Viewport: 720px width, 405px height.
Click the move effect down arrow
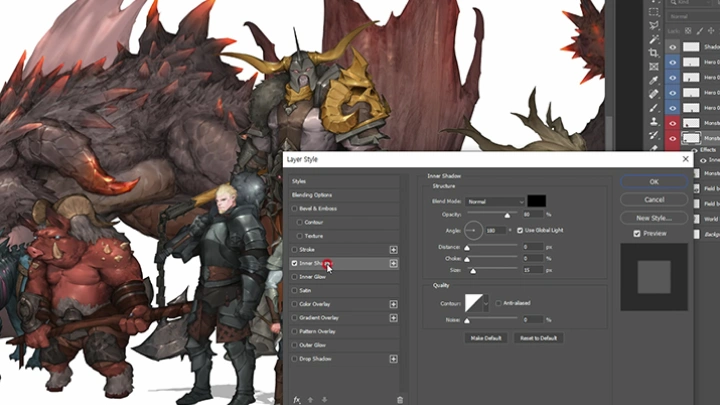click(324, 400)
